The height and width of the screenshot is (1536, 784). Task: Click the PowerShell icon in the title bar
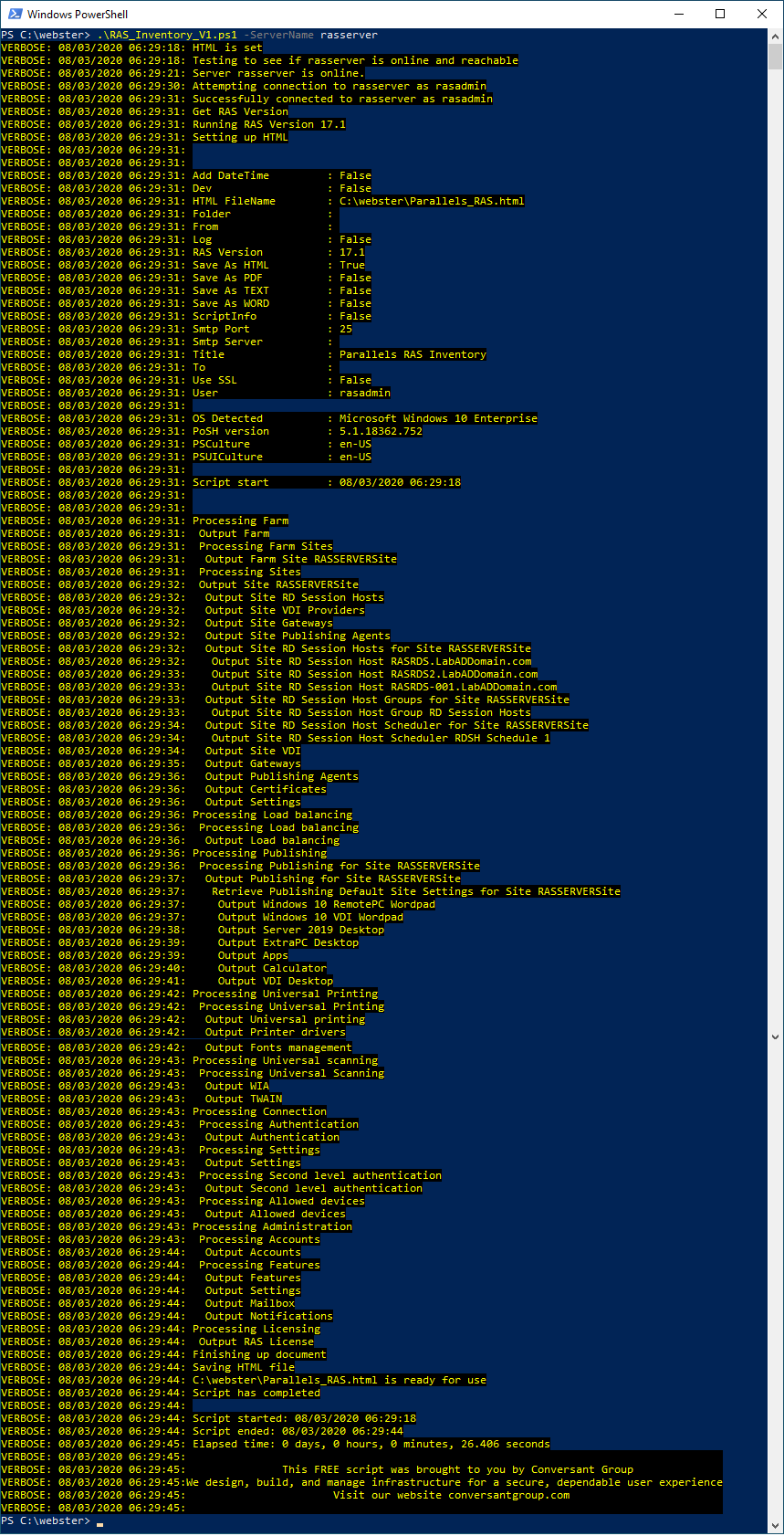point(14,14)
